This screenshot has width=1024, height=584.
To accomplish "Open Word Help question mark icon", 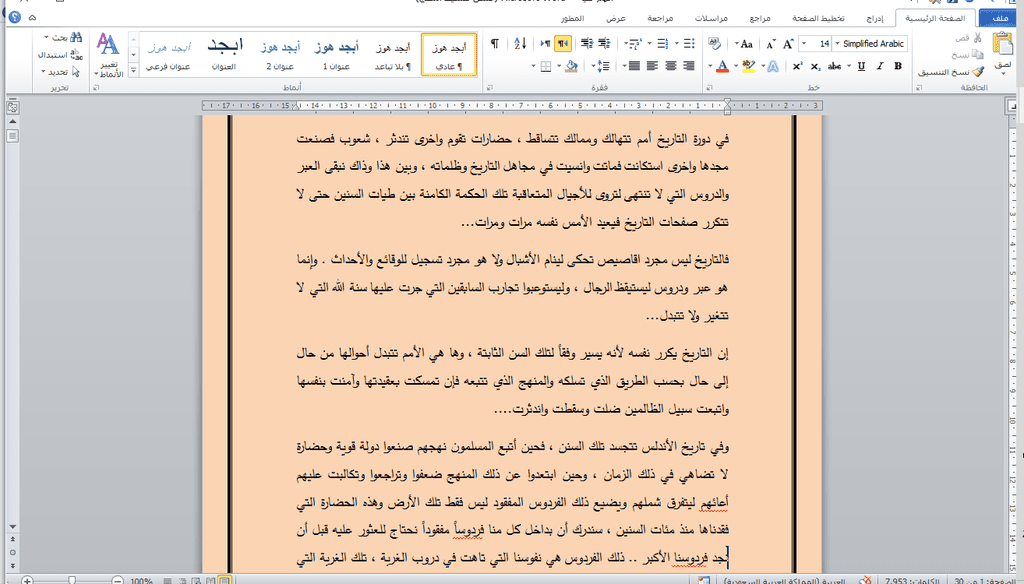I will (x=15, y=17).
